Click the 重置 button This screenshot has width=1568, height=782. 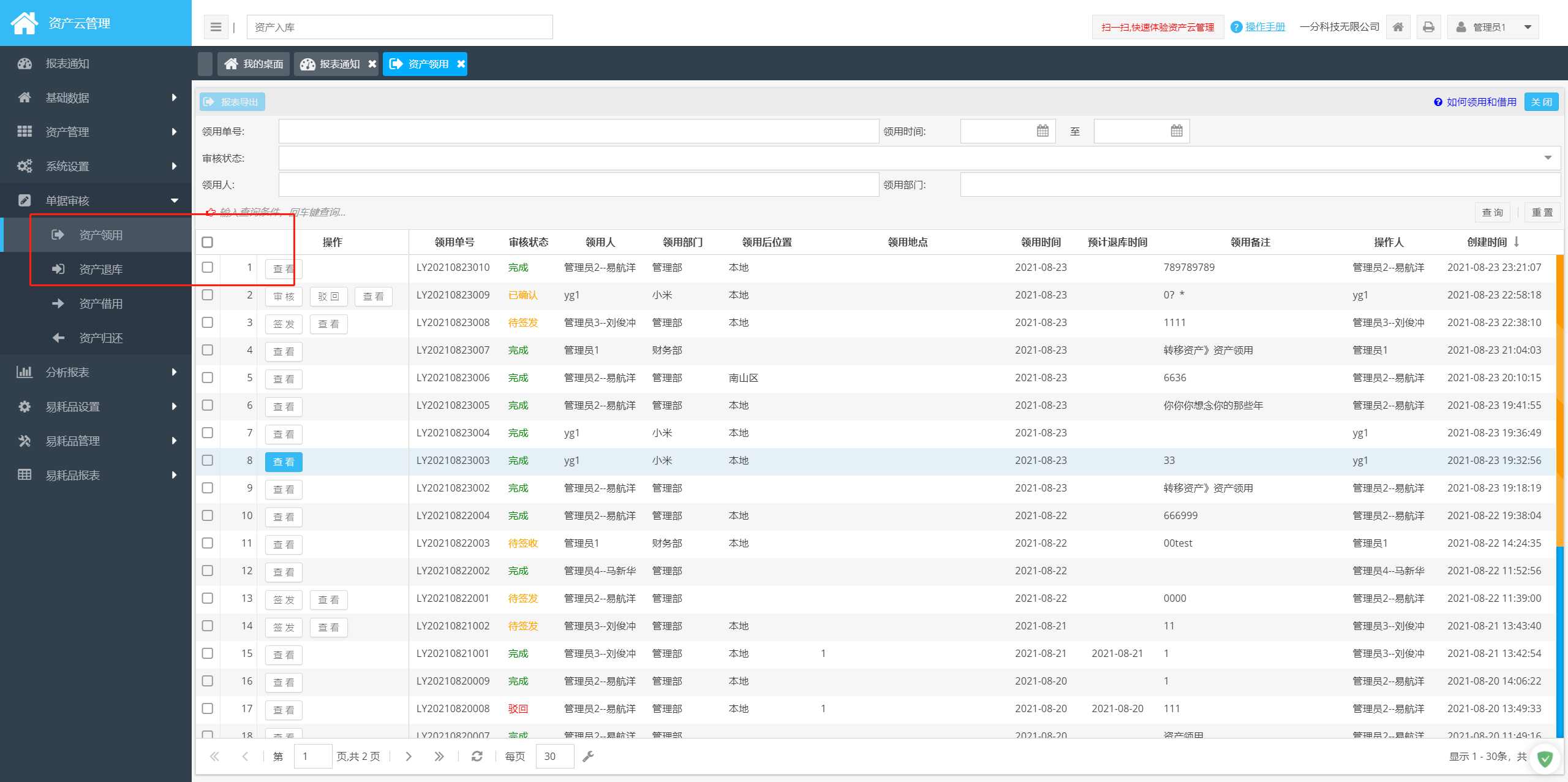[x=1542, y=212]
